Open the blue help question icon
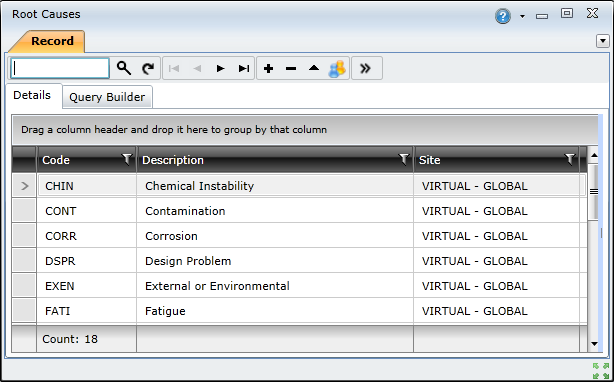Image resolution: width=614 pixels, height=382 pixels. 503,16
